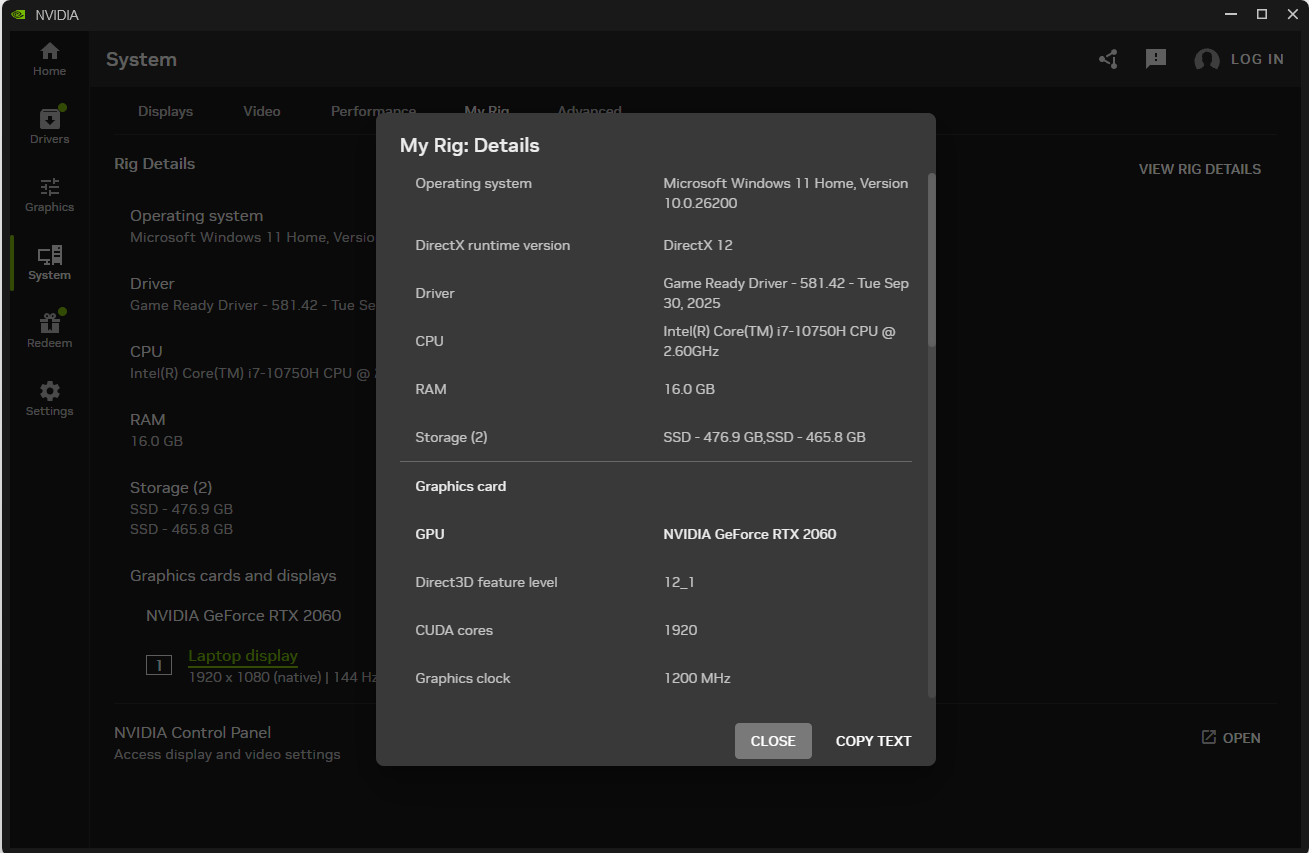Click the 'CUDA cores' label
Screen dimensions: 1309x853
tap(454, 630)
